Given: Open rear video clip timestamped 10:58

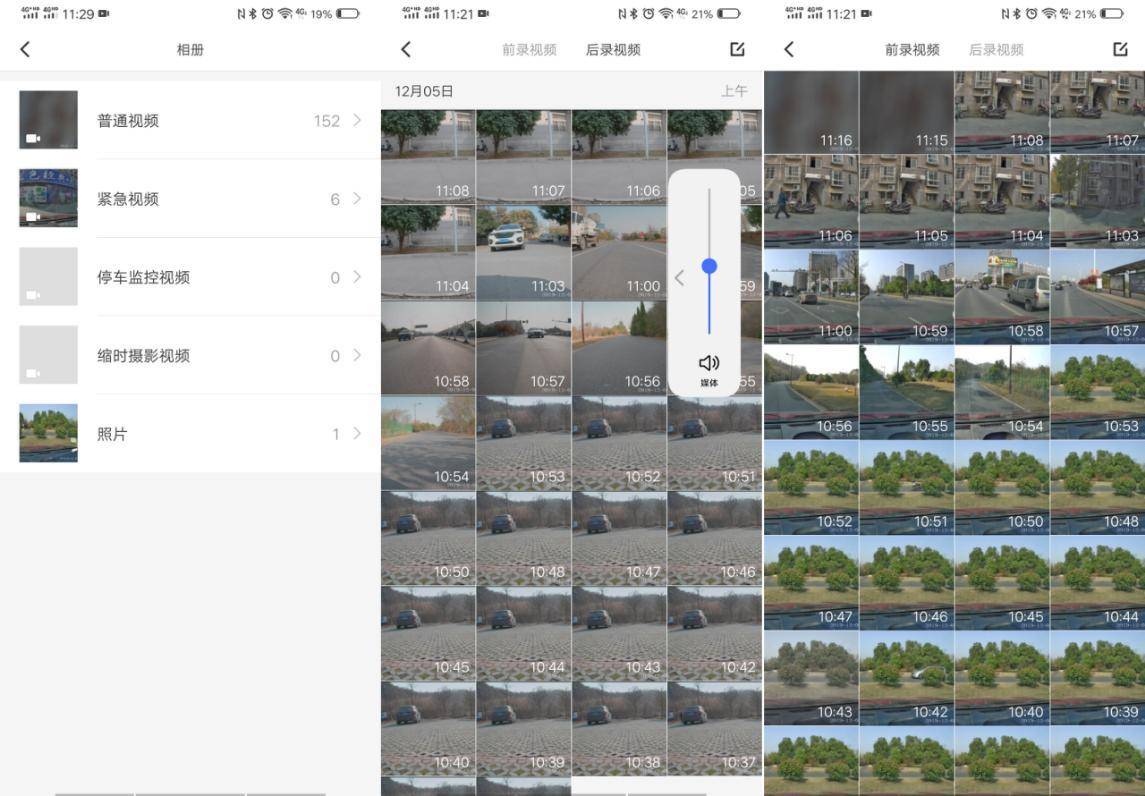Looking at the screenshot, I should click(x=428, y=348).
